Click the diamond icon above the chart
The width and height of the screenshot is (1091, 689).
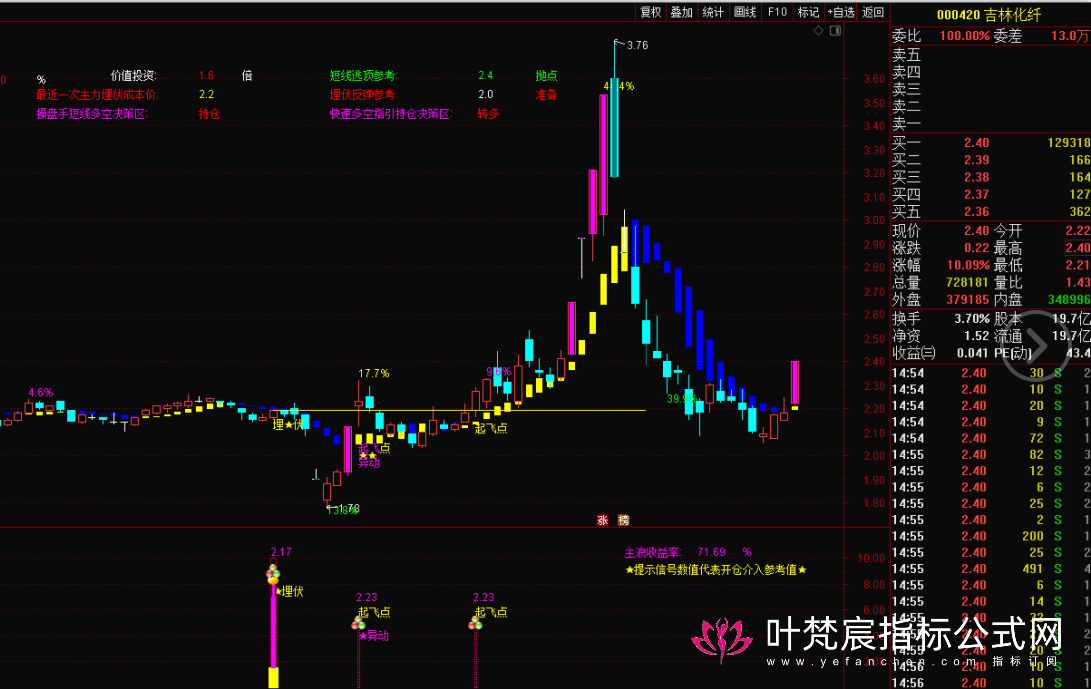[818, 31]
